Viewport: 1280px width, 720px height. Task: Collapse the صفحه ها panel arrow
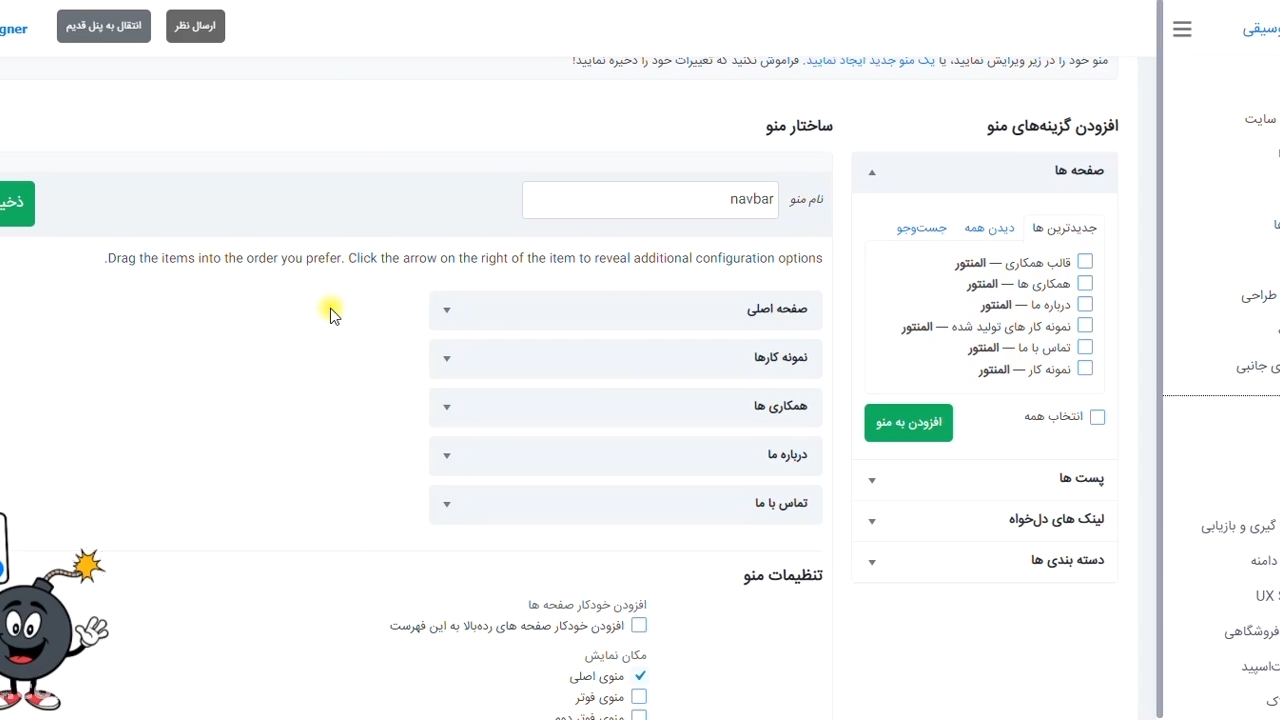click(x=872, y=173)
